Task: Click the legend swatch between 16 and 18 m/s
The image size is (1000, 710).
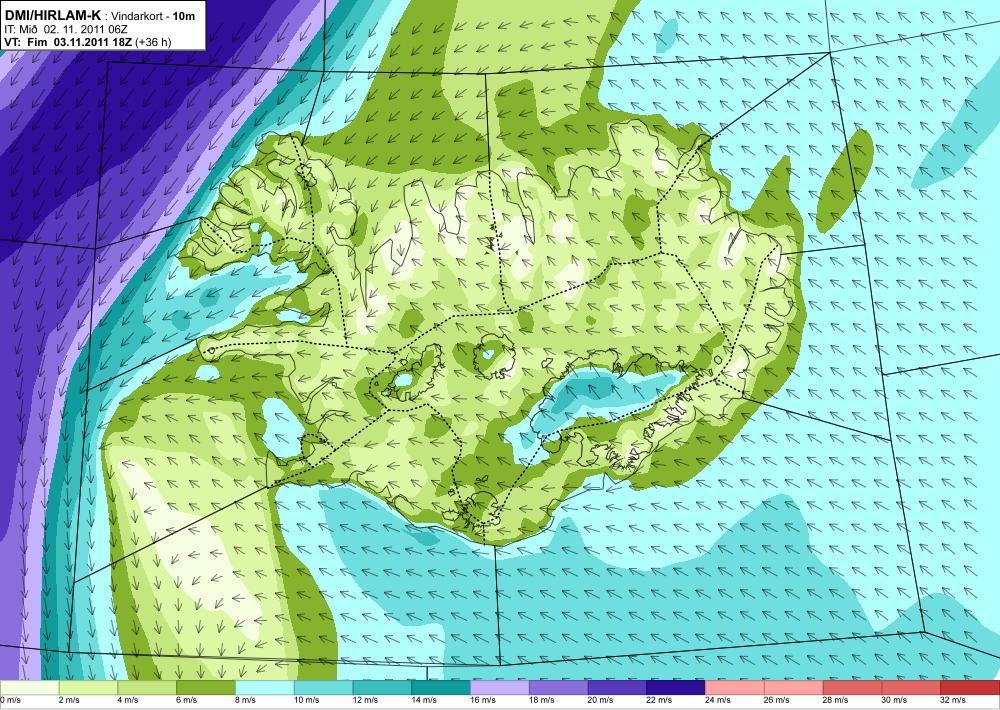Action: tap(499, 688)
